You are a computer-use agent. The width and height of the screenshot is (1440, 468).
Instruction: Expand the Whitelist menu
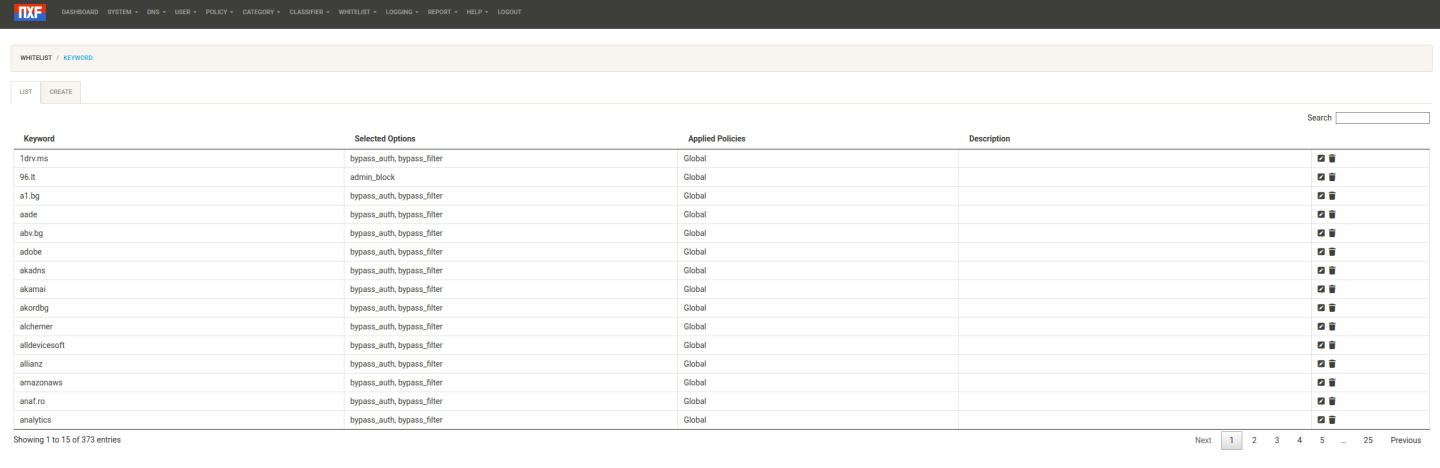pyautogui.click(x=358, y=12)
